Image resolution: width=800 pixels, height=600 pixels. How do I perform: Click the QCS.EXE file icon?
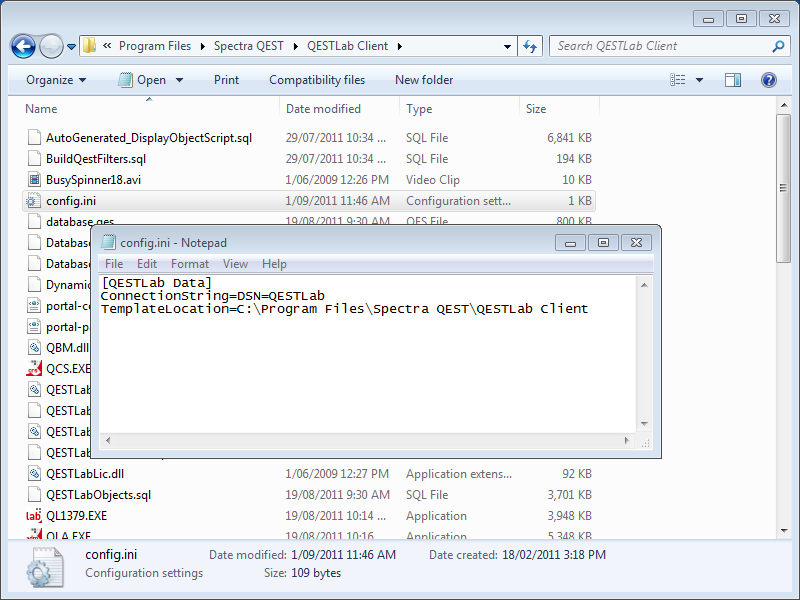(34, 369)
